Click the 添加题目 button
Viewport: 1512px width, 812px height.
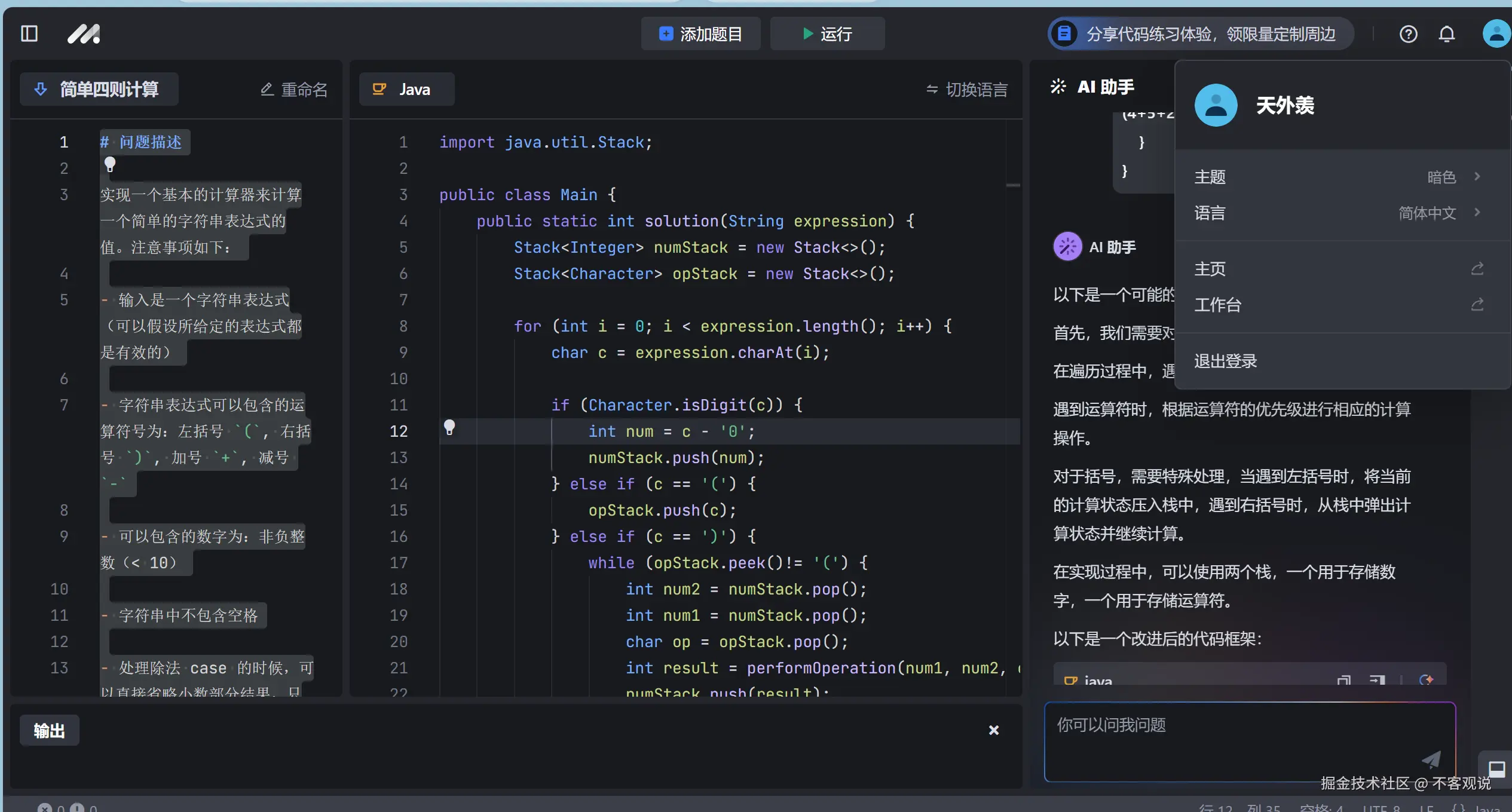pyautogui.click(x=700, y=33)
